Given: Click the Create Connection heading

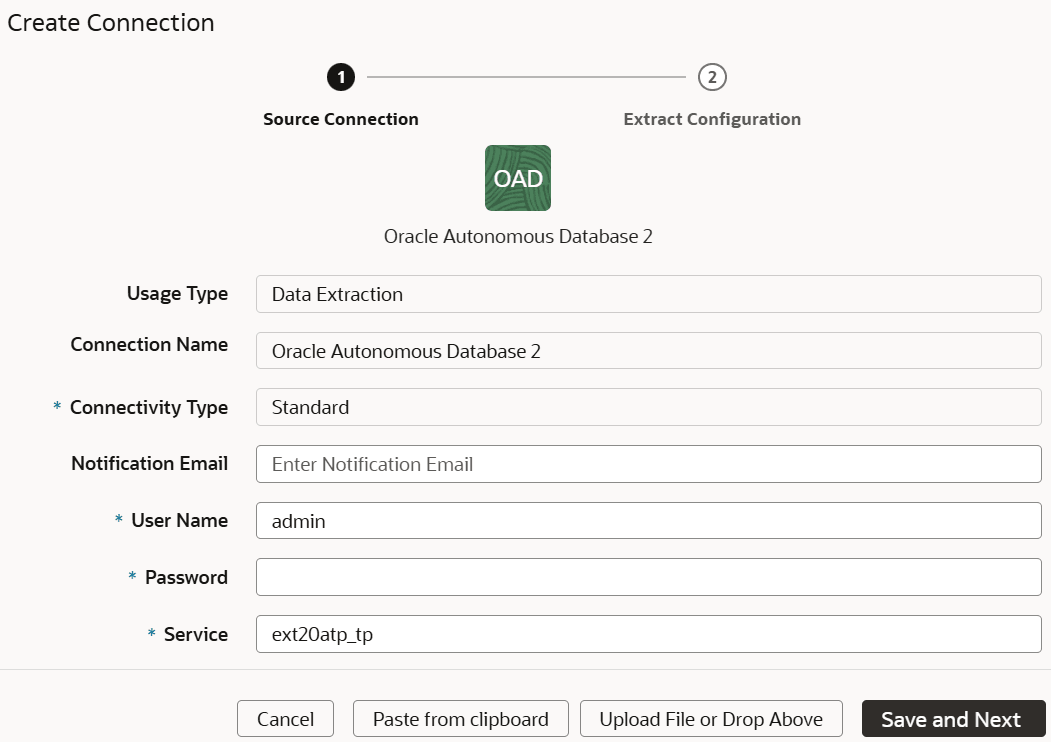Looking at the screenshot, I should coord(110,22).
